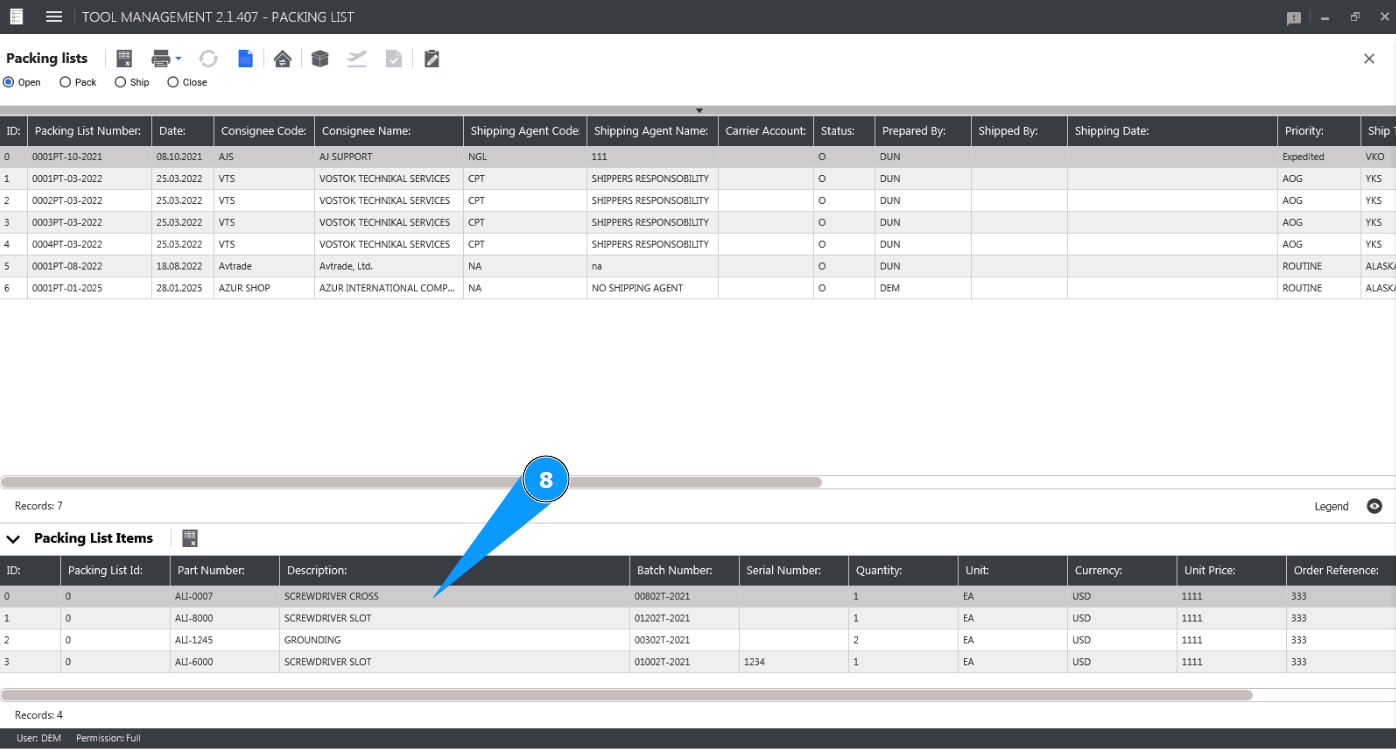
Task: Select packing list 0002PT-03-2022
Action: (x=698, y=201)
